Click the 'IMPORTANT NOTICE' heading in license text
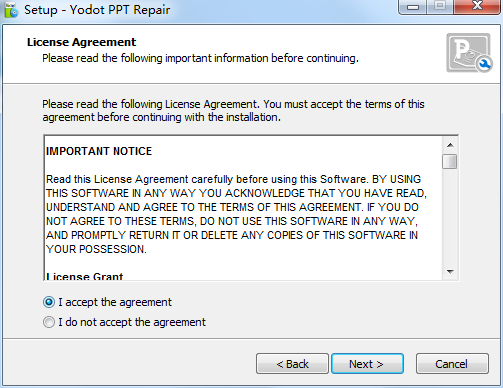503x388 pixels. click(99, 151)
